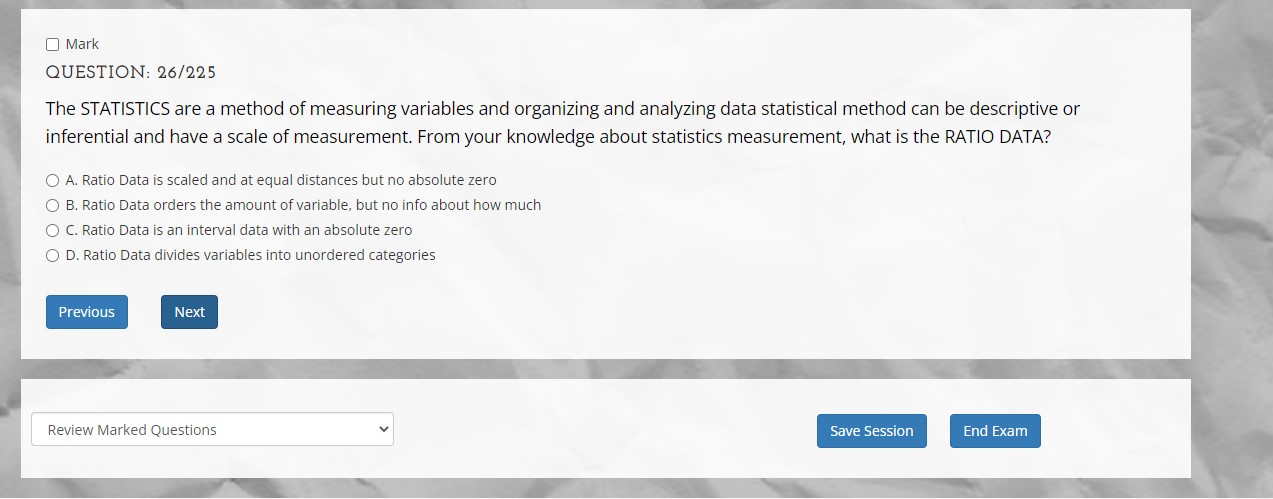
Task: Select radio button for option B
Action: tap(52, 206)
